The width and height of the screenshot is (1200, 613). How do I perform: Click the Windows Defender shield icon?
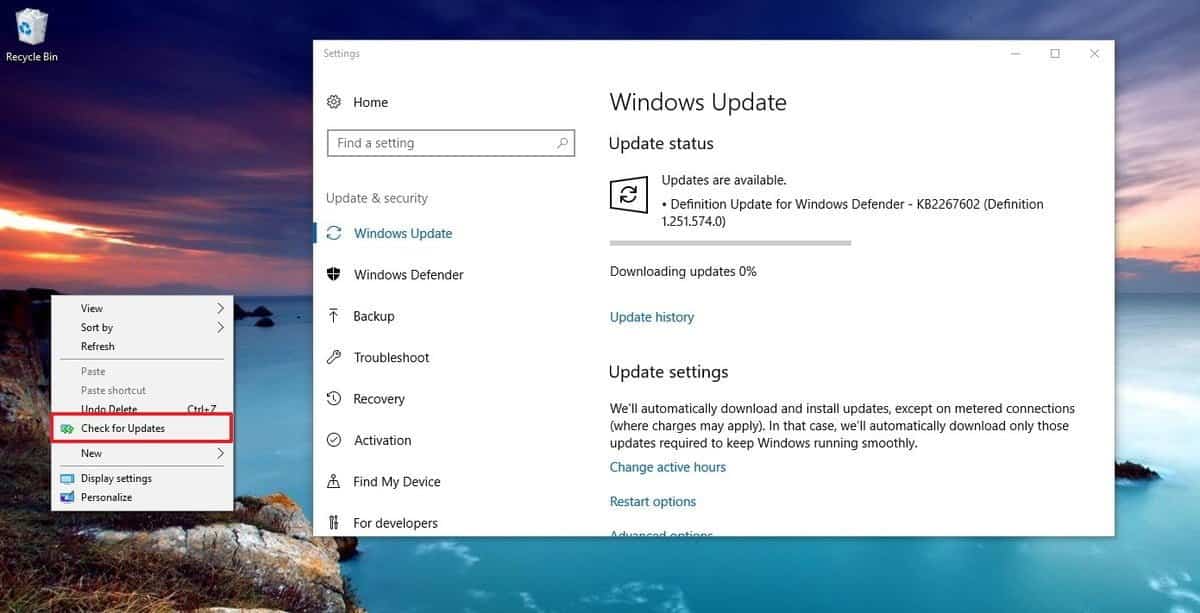(x=334, y=274)
